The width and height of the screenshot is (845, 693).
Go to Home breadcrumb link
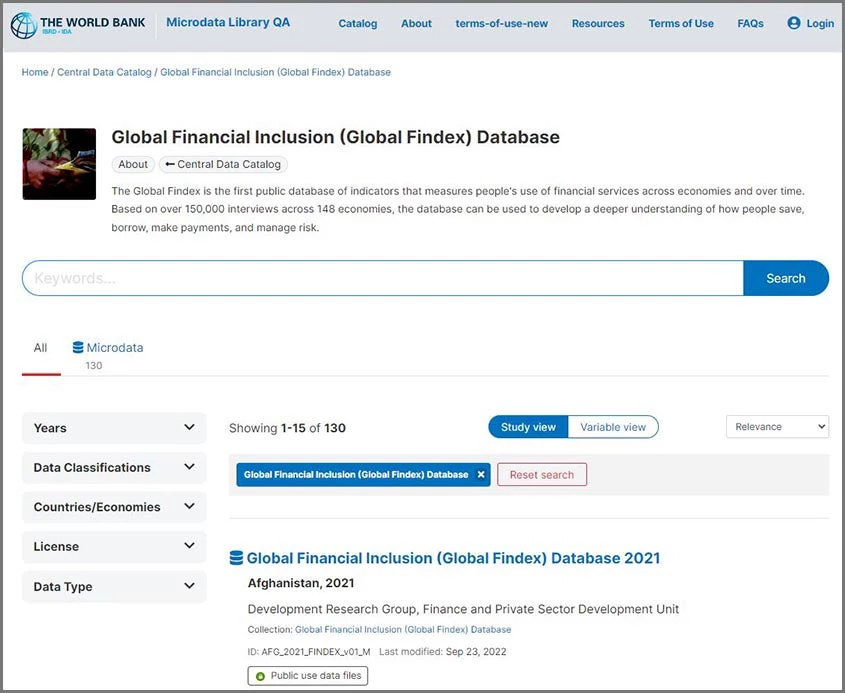tap(35, 72)
